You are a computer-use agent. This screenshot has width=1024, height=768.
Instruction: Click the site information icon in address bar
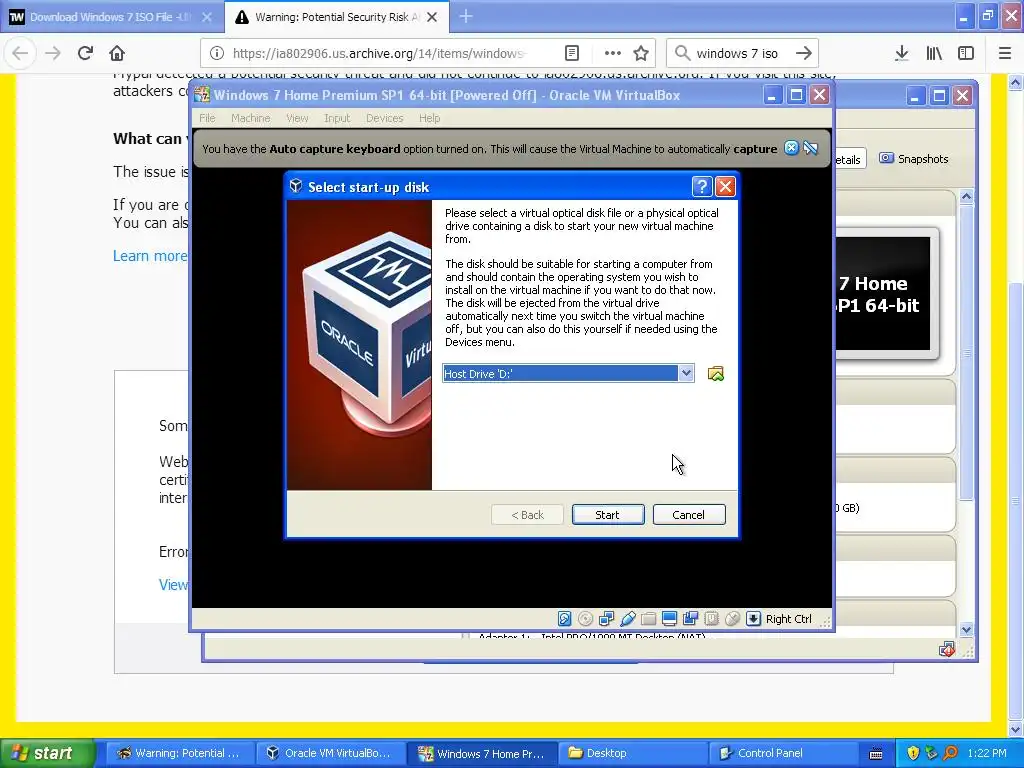point(217,53)
